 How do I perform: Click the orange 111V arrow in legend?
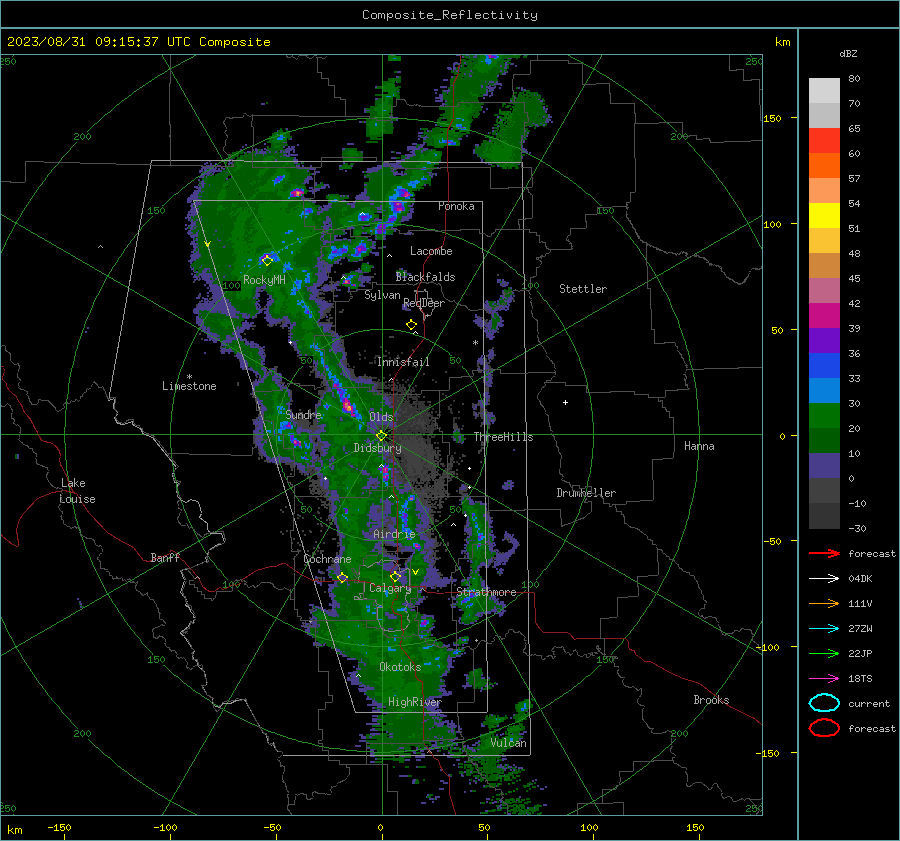click(x=824, y=603)
